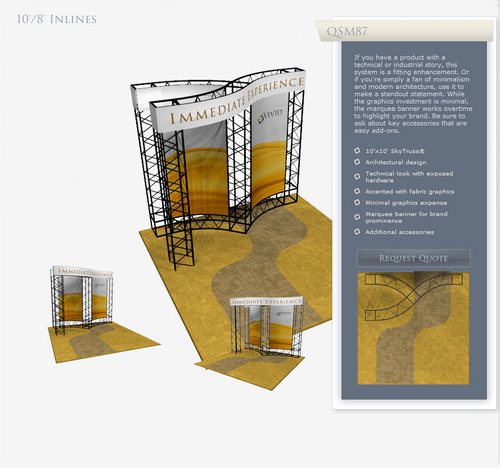
Task: Click the product description paragraph
Action: pos(413,94)
